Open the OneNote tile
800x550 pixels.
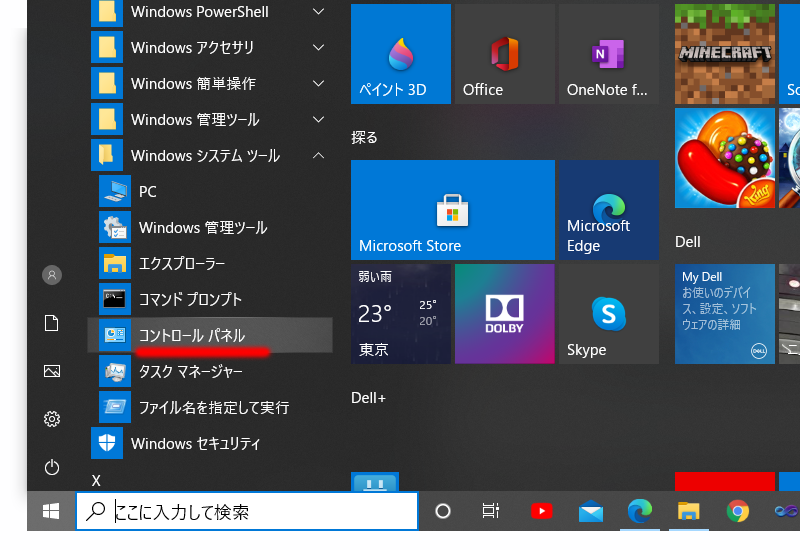coord(609,54)
